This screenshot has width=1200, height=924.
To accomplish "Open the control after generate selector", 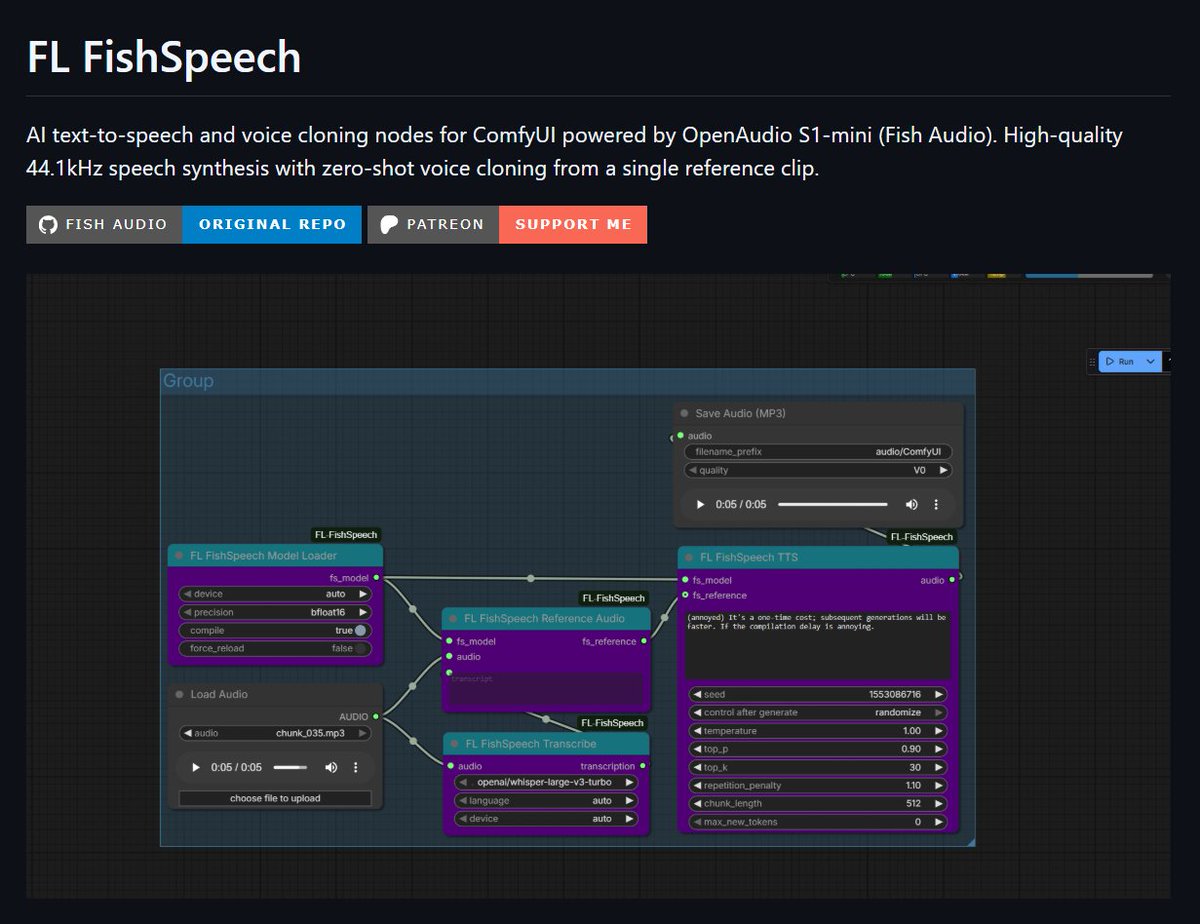I will tap(818, 712).
